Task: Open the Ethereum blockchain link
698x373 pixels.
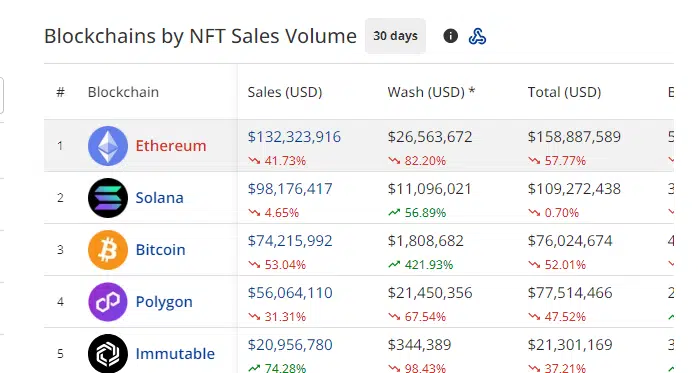Action: click(171, 146)
